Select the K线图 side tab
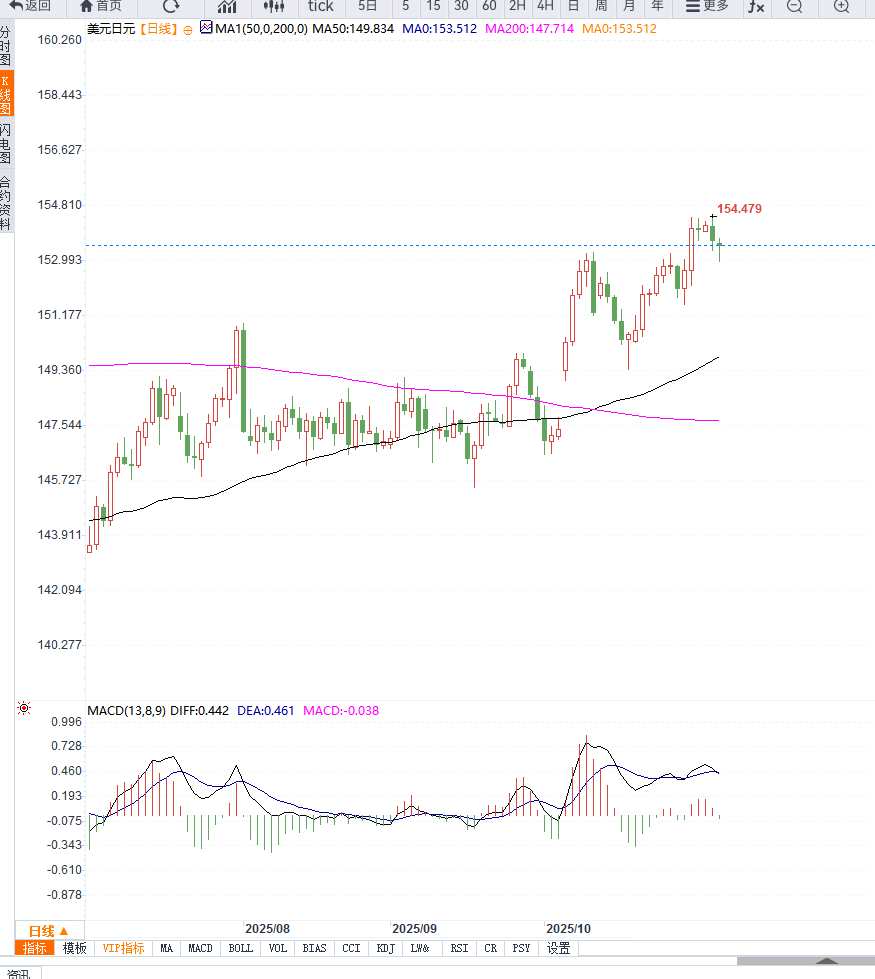 (6, 94)
